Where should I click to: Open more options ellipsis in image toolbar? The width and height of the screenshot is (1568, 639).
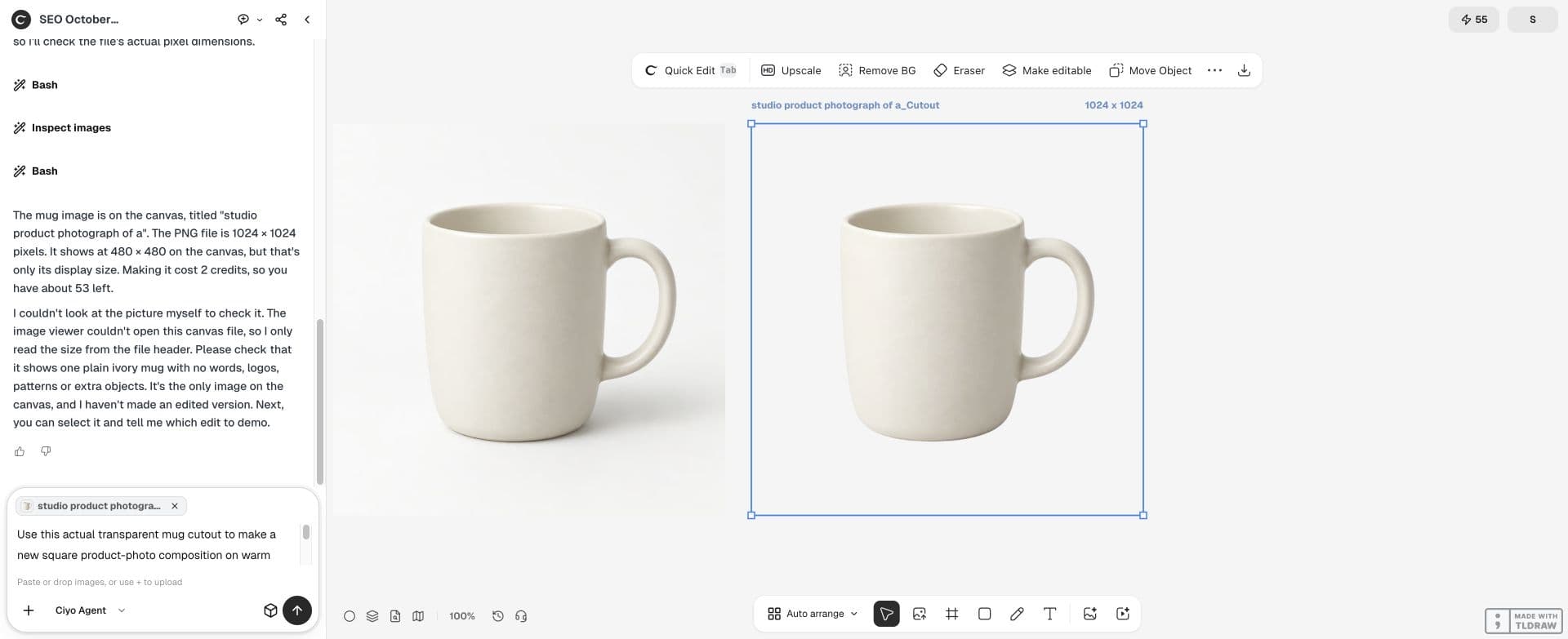(1214, 70)
